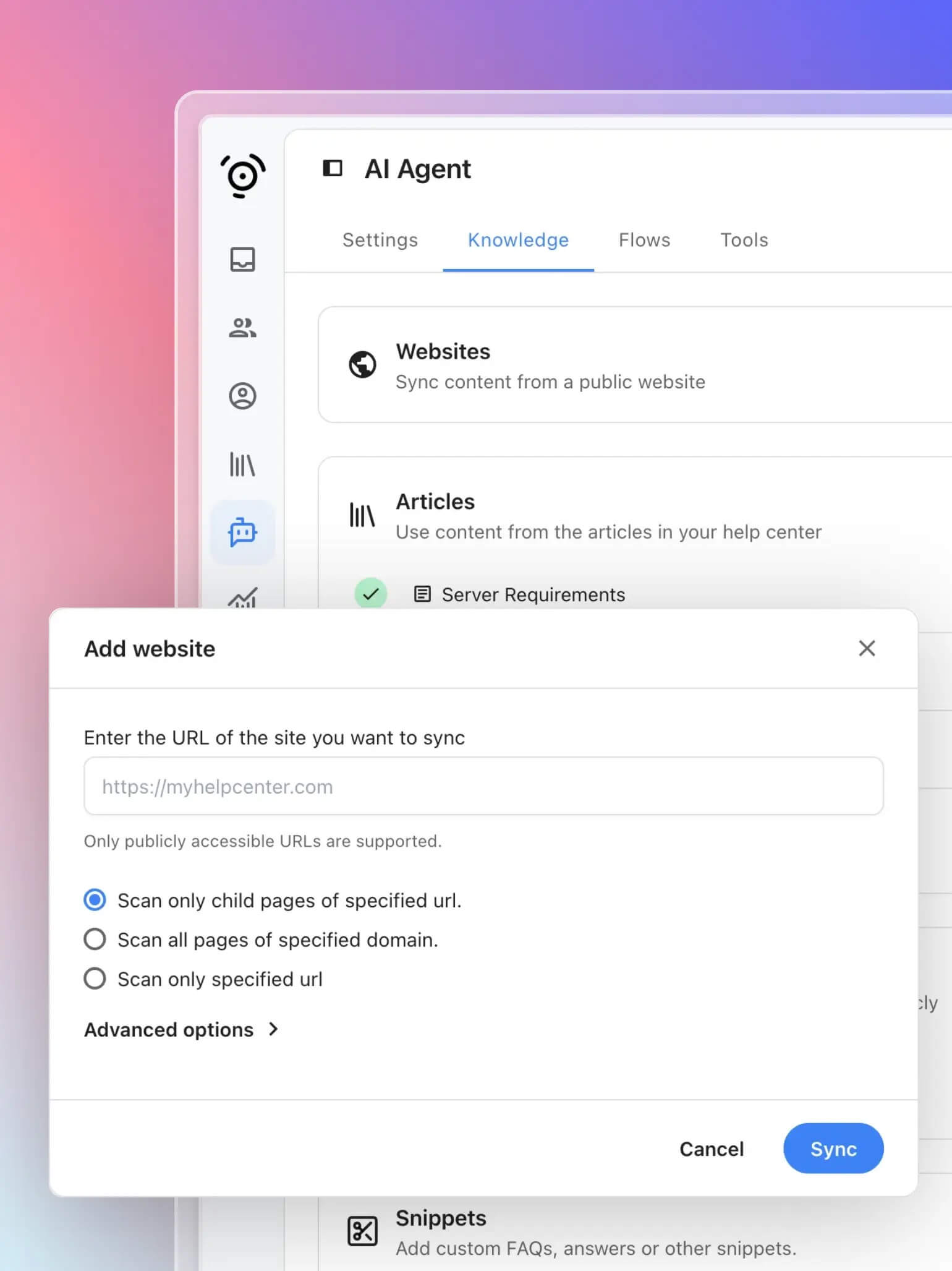
Task: Open the analytics chart sidebar icon
Action: tap(242, 597)
